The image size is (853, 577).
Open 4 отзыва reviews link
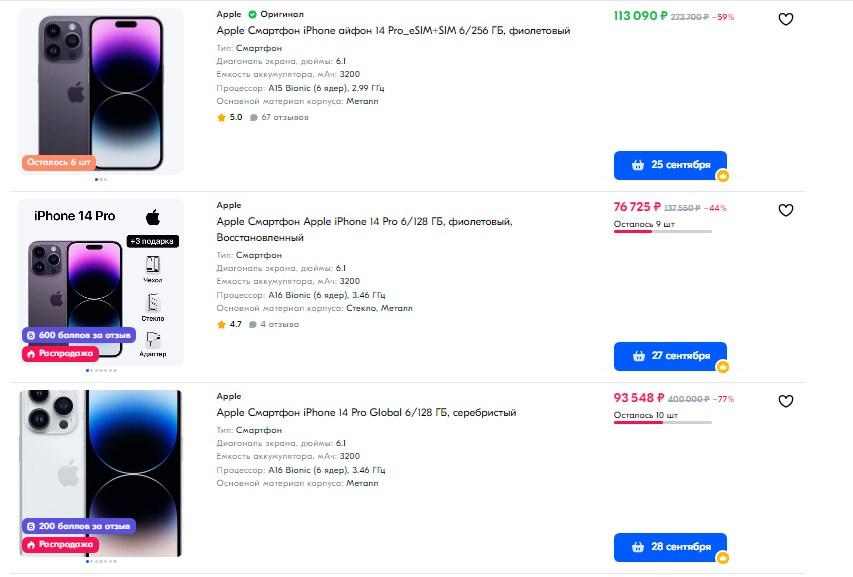point(280,325)
